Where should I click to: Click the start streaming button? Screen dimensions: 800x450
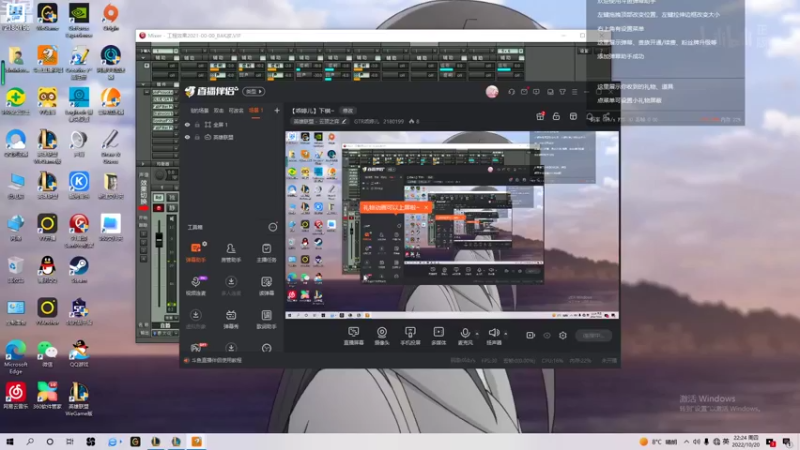point(593,335)
